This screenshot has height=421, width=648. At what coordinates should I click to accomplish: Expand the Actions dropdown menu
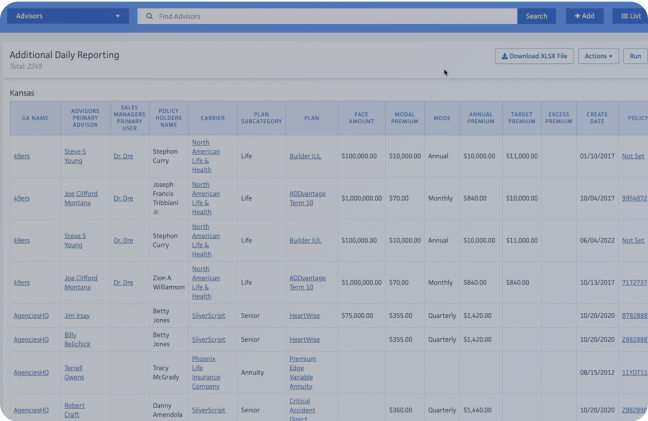pyautogui.click(x=598, y=56)
